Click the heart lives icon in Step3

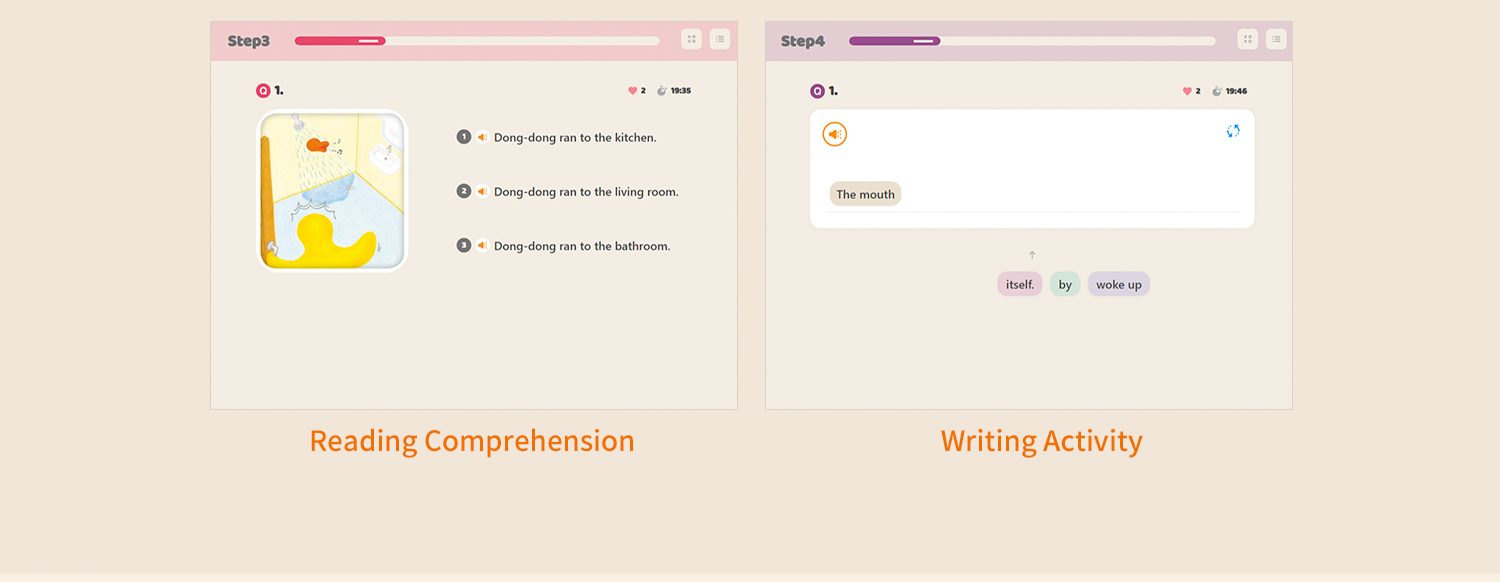point(632,90)
